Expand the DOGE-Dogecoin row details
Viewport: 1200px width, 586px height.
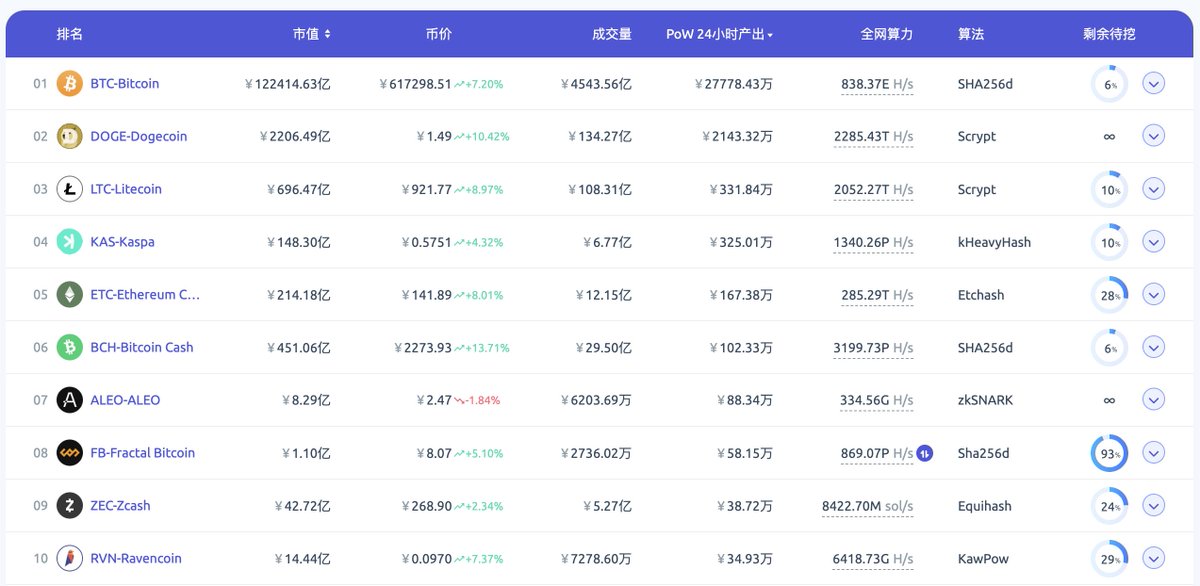click(1154, 135)
